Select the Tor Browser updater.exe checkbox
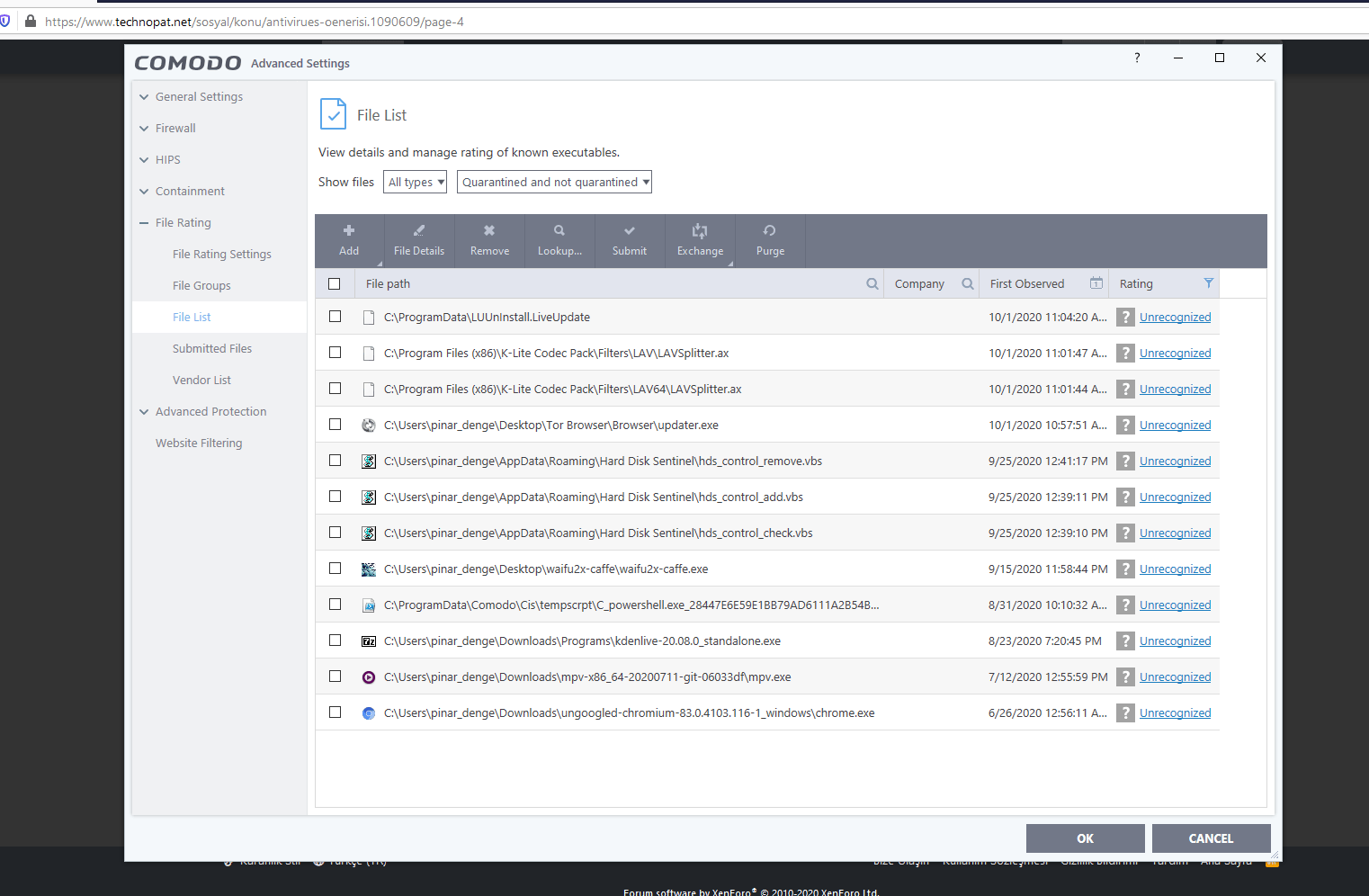1369x896 pixels. tap(335, 425)
